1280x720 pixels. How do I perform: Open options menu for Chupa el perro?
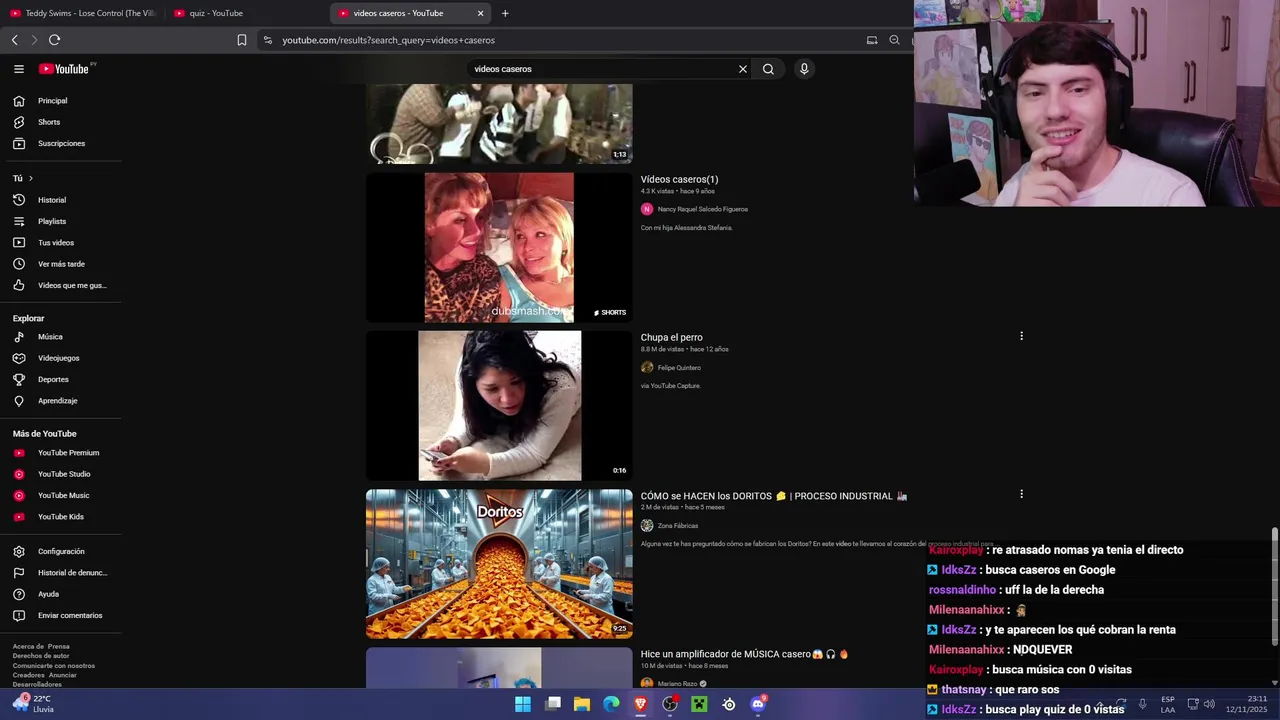coord(1021,336)
